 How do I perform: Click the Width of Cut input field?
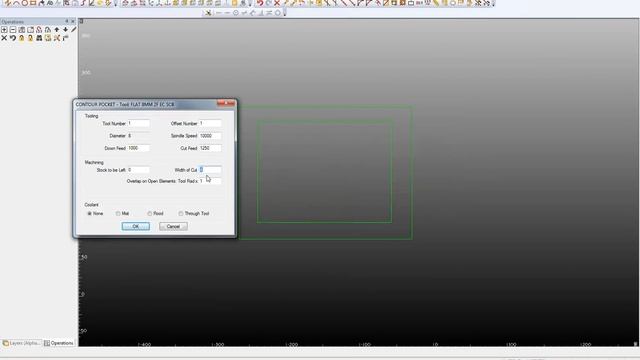[210, 170]
